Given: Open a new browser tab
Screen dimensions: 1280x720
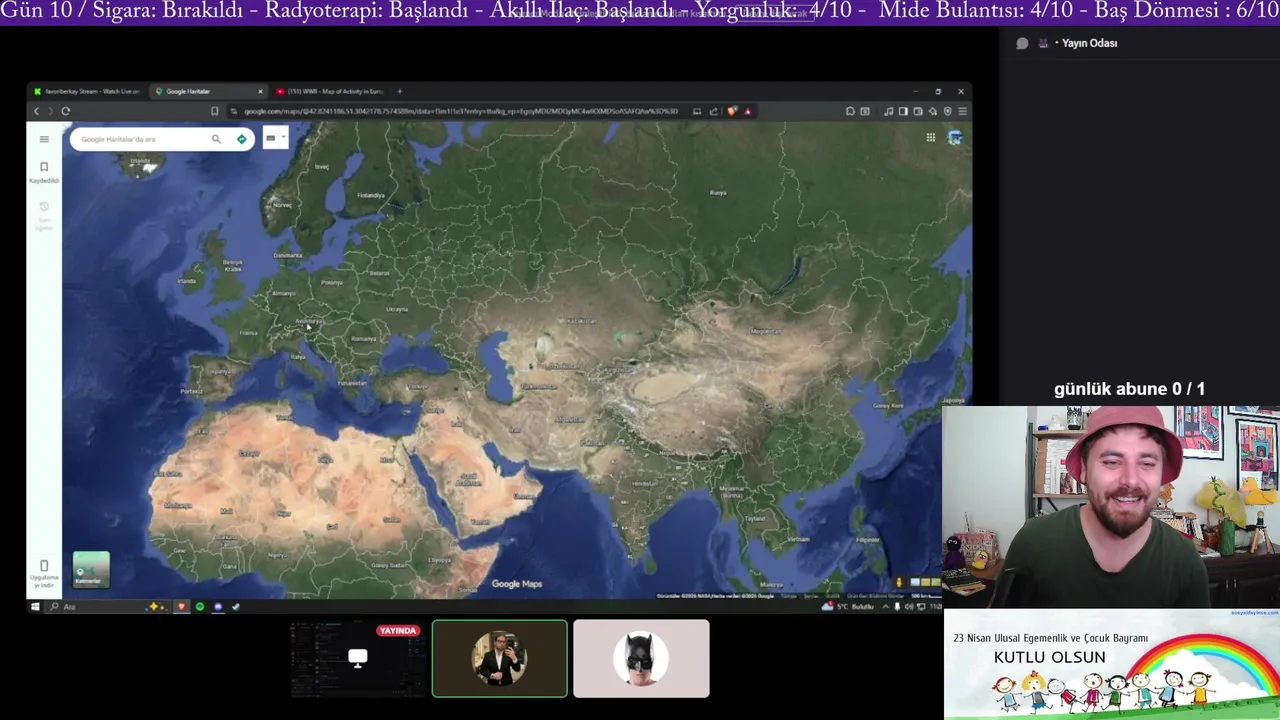Looking at the screenshot, I should point(400,91).
